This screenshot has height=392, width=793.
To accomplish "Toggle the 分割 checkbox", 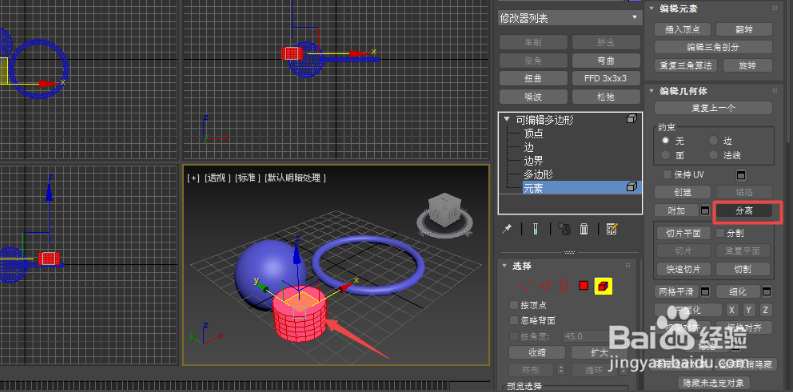I will [720, 233].
